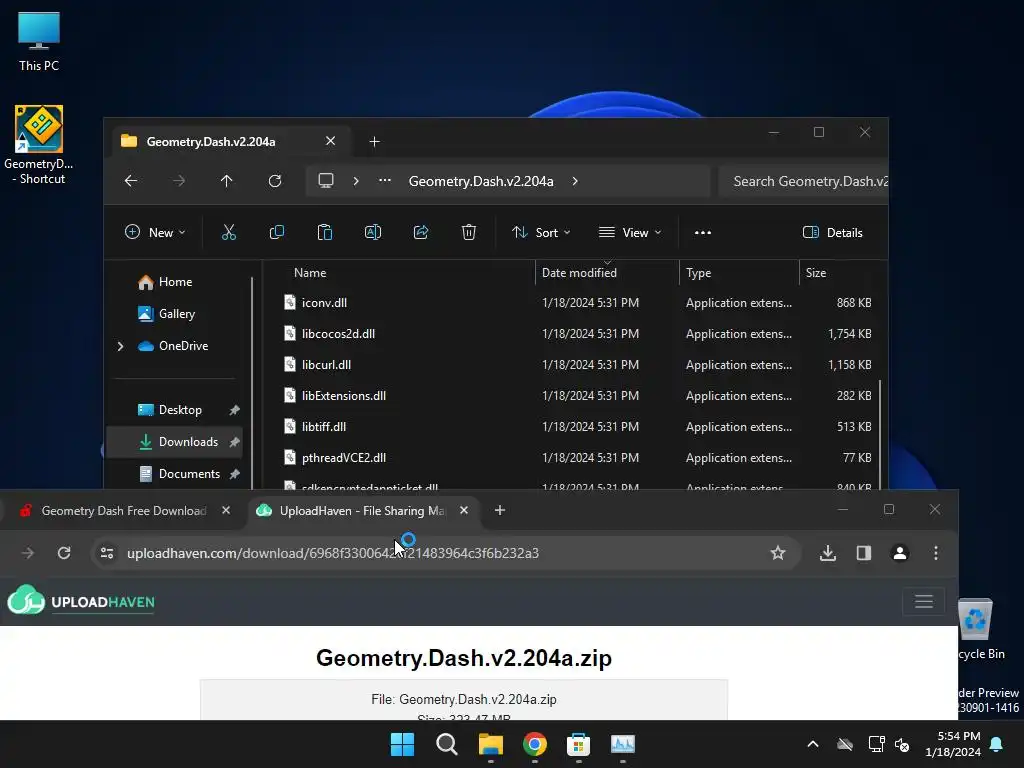The height and width of the screenshot is (768, 1024).
Task: Open the Chrome three-dot menu
Action: 936,554
